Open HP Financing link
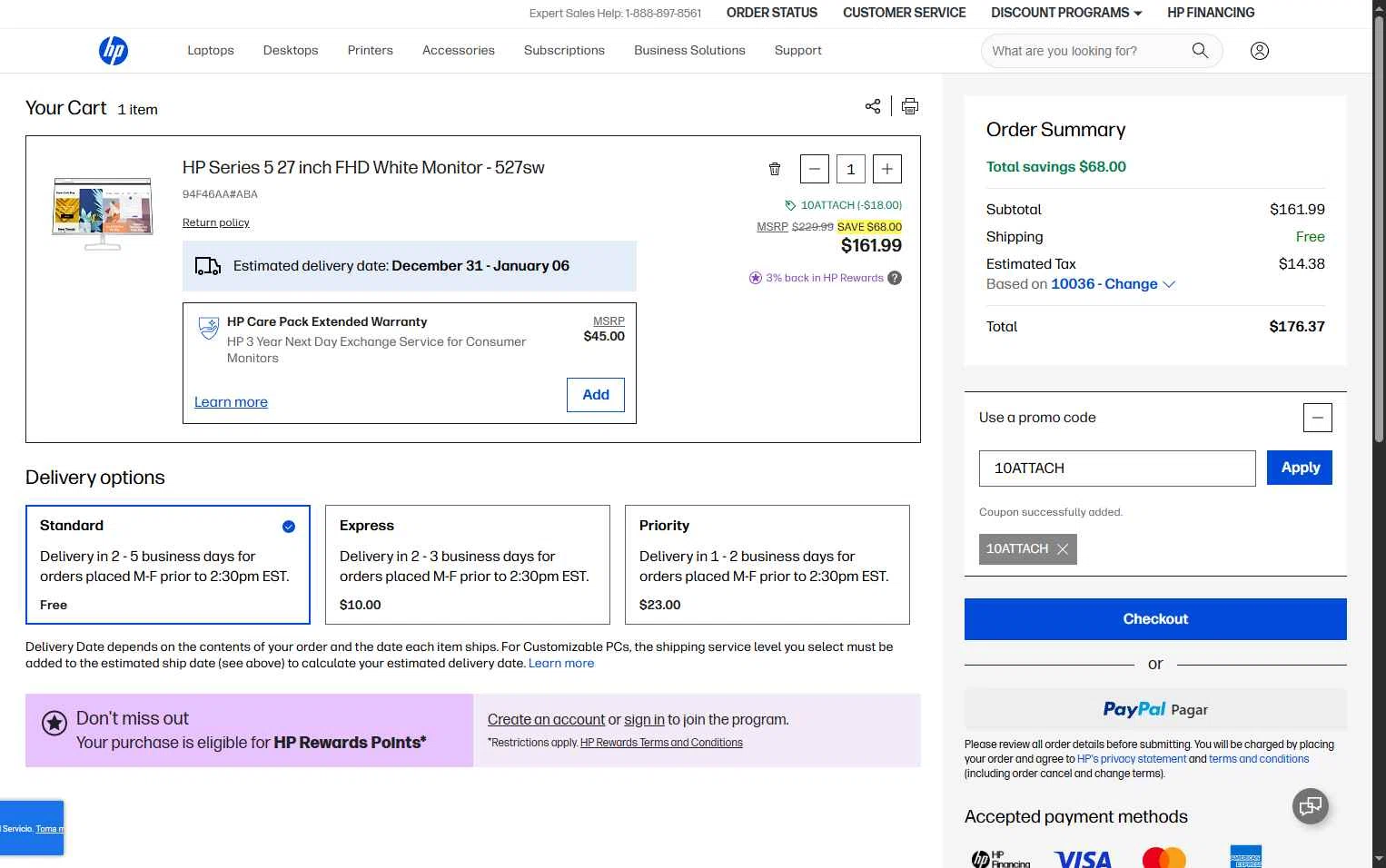This screenshot has height=868, width=1386. point(1211,13)
